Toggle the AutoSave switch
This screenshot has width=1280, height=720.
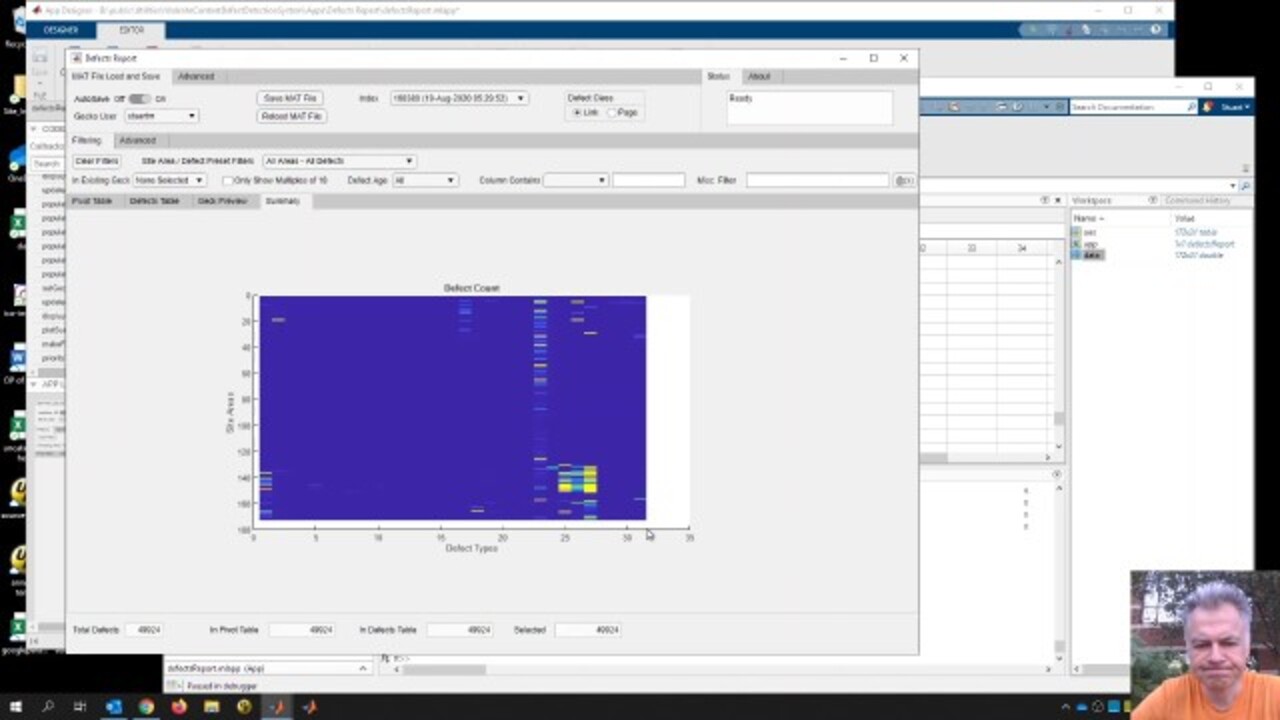(x=139, y=99)
